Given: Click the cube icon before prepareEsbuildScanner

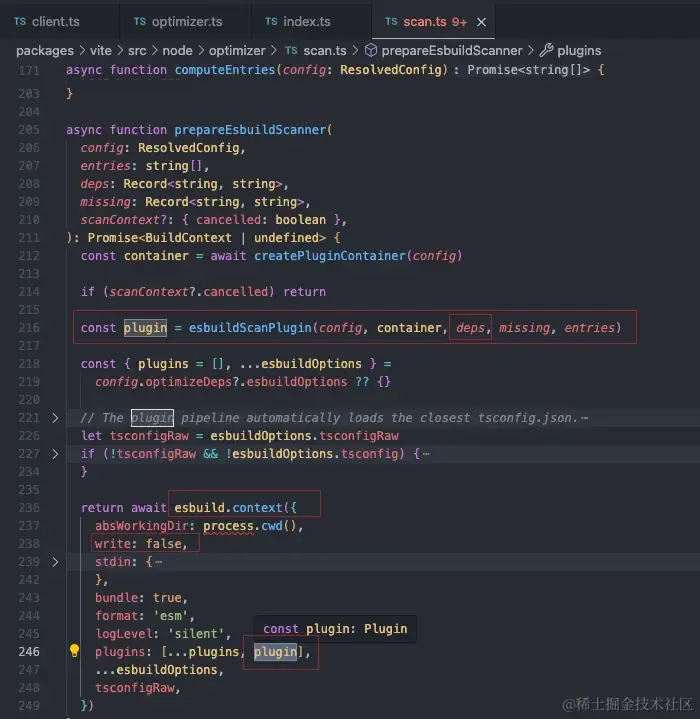Looking at the screenshot, I should (371, 50).
